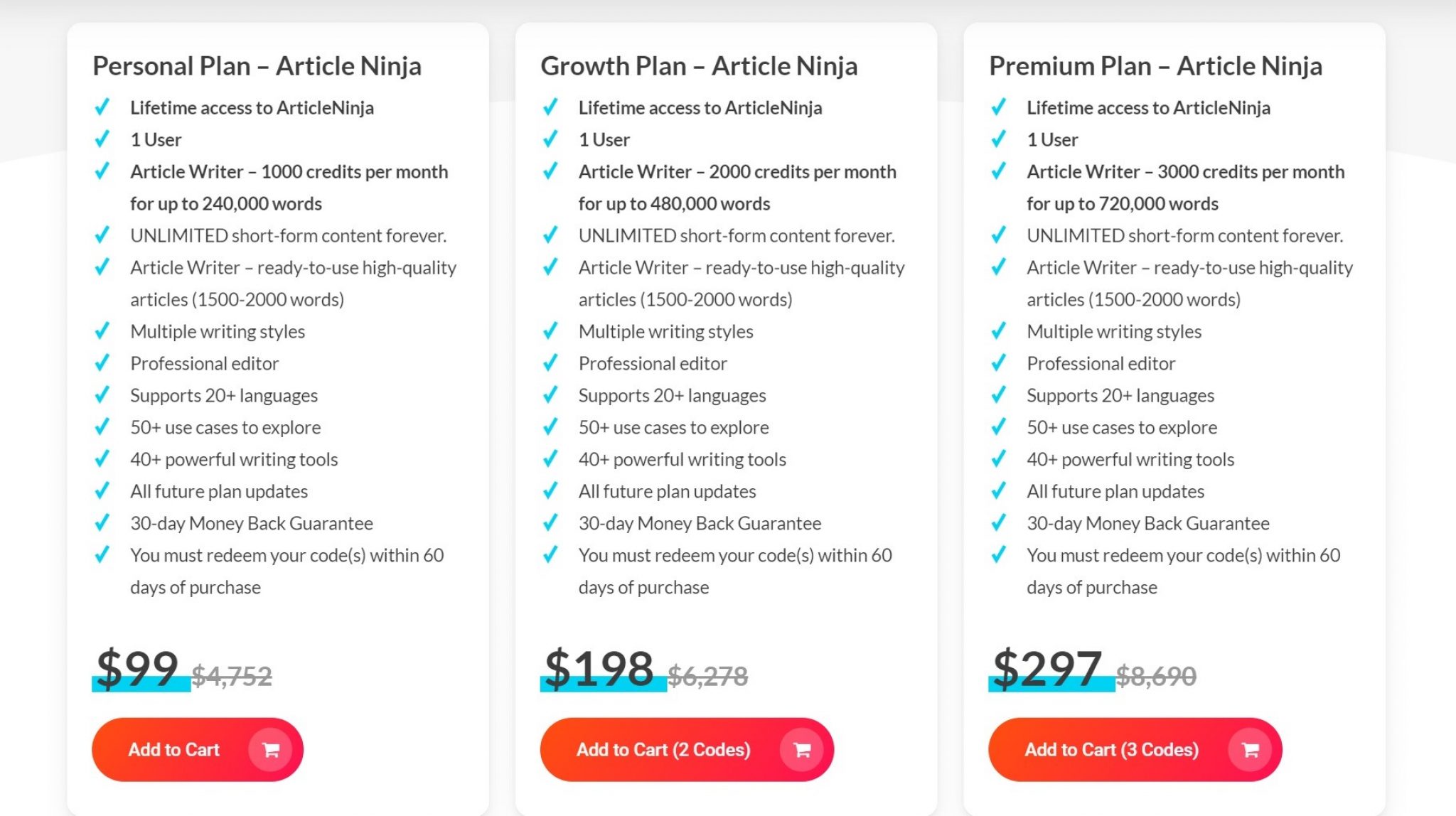Click checkmark beside Premium Plan Multiple writing styles

coord(999,331)
